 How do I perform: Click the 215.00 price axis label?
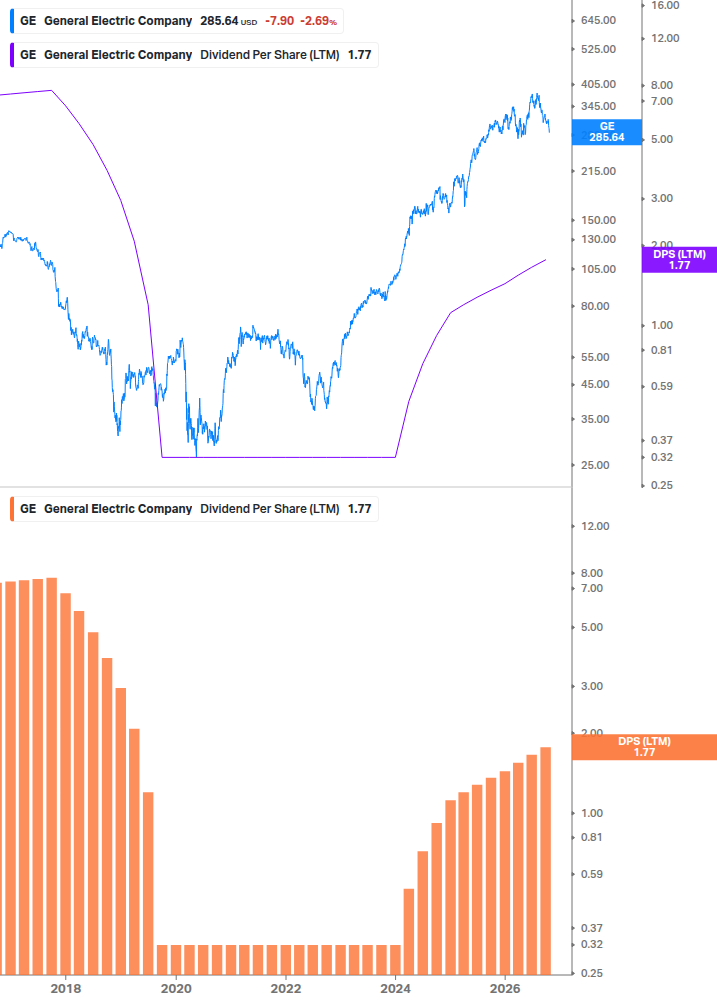click(x=598, y=171)
